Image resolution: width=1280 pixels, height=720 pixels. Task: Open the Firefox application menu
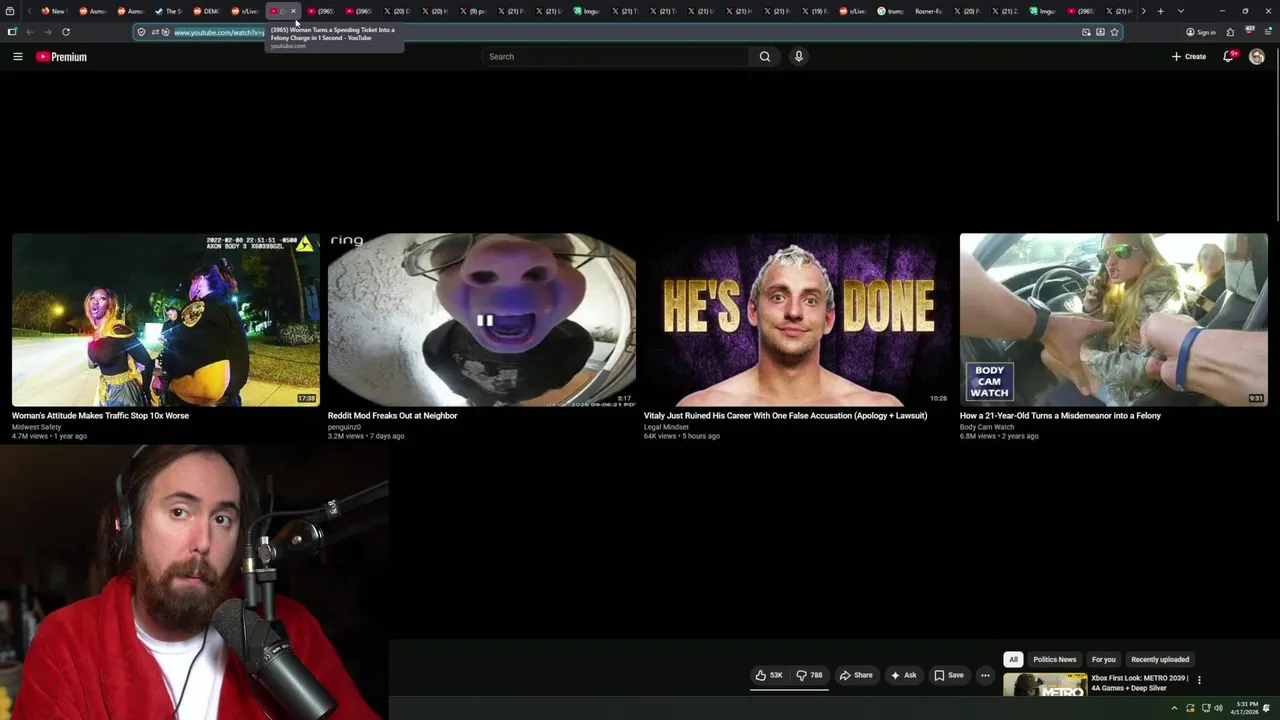click(x=1268, y=32)
